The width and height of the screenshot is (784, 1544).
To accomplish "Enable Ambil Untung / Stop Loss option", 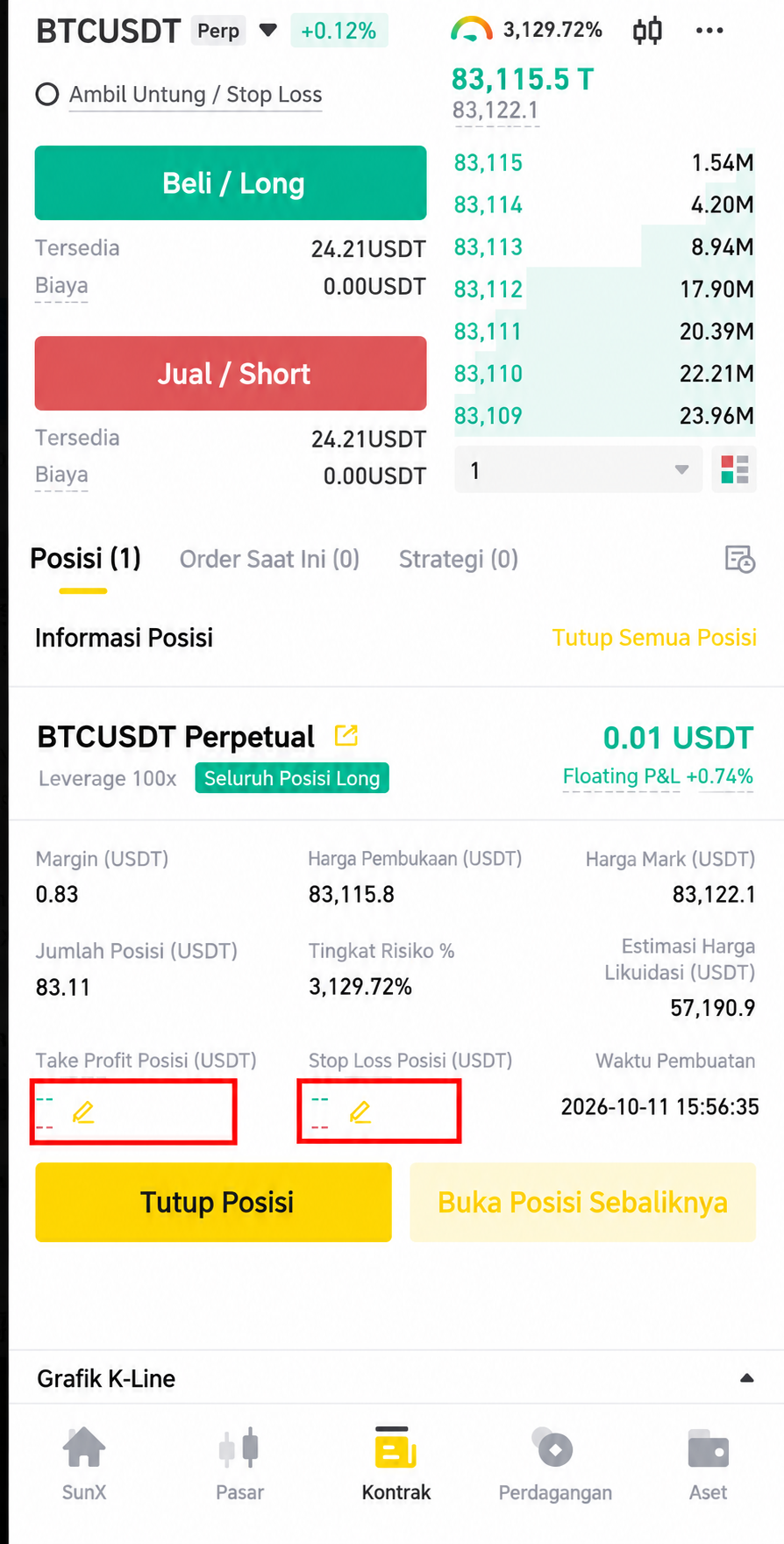I will click(x=47, y=95).
